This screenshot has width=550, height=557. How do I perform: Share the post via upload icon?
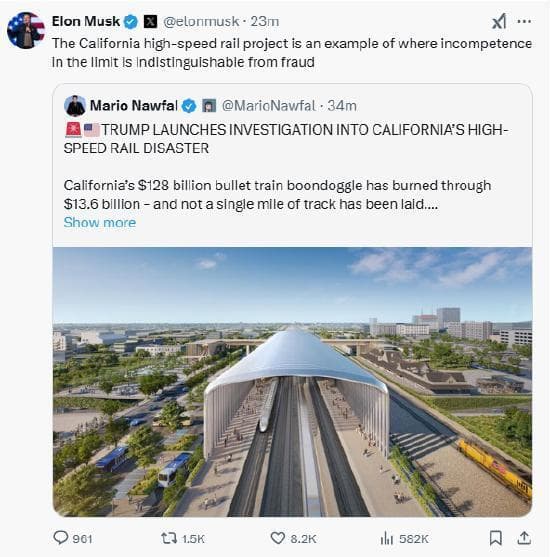524,538
